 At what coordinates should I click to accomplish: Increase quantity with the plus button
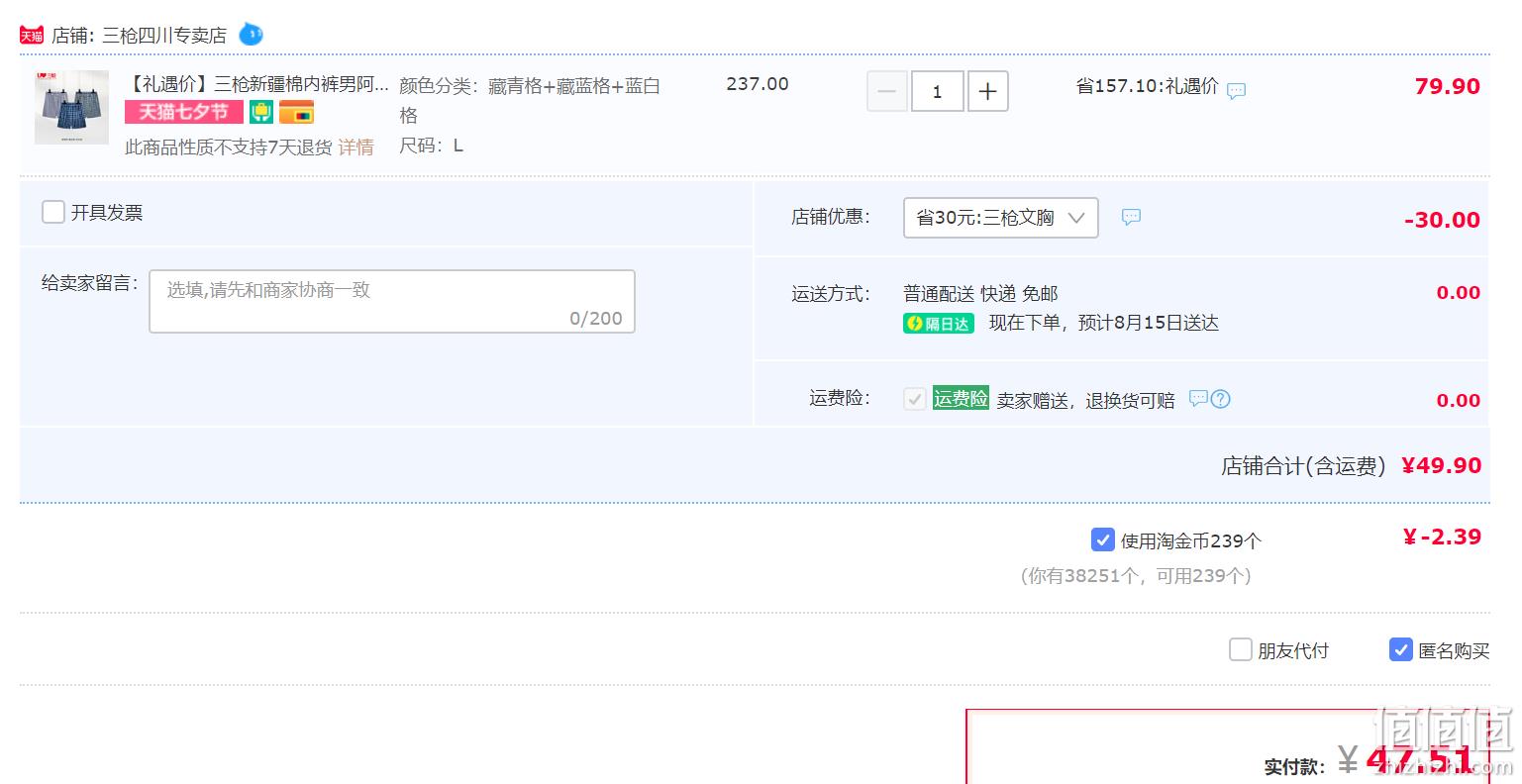987,92
